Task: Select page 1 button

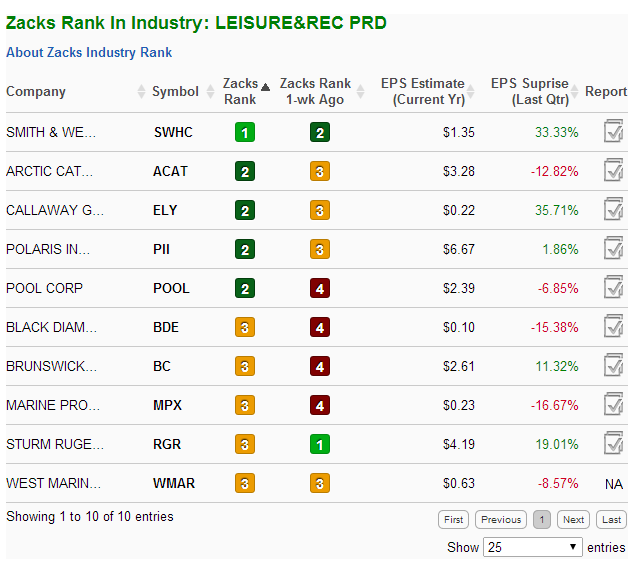Action: [x=542, y=519]
